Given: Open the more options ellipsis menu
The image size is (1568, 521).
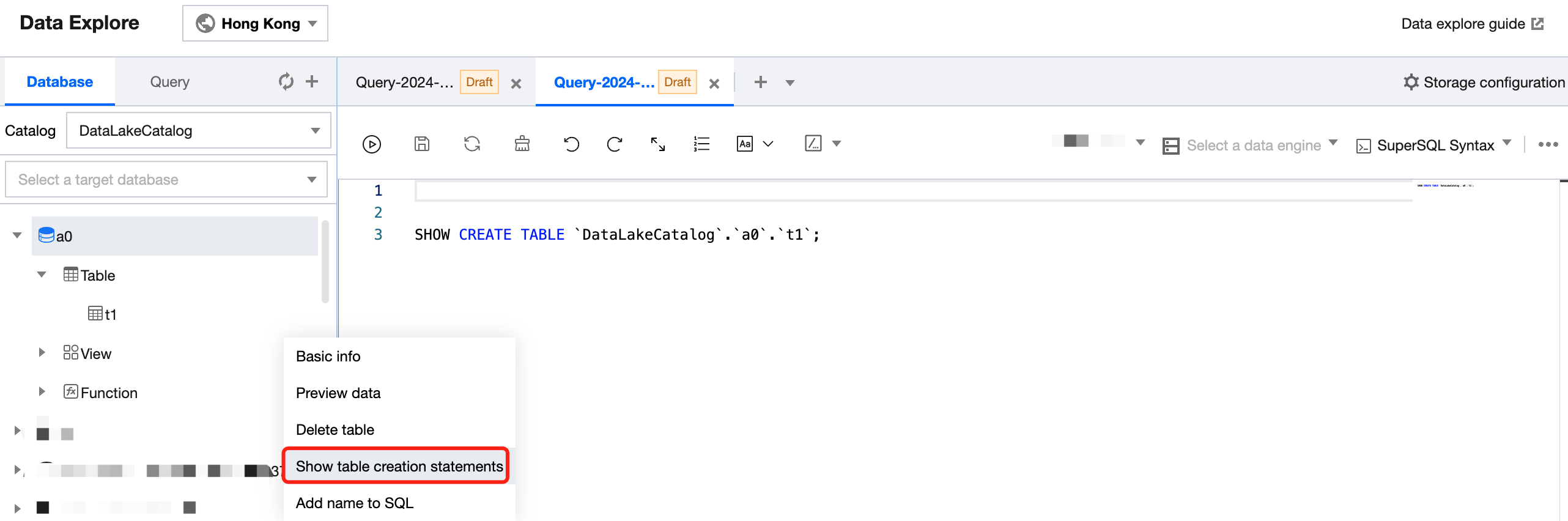Looking at the screenshot, I should (x=1548, y=145).
